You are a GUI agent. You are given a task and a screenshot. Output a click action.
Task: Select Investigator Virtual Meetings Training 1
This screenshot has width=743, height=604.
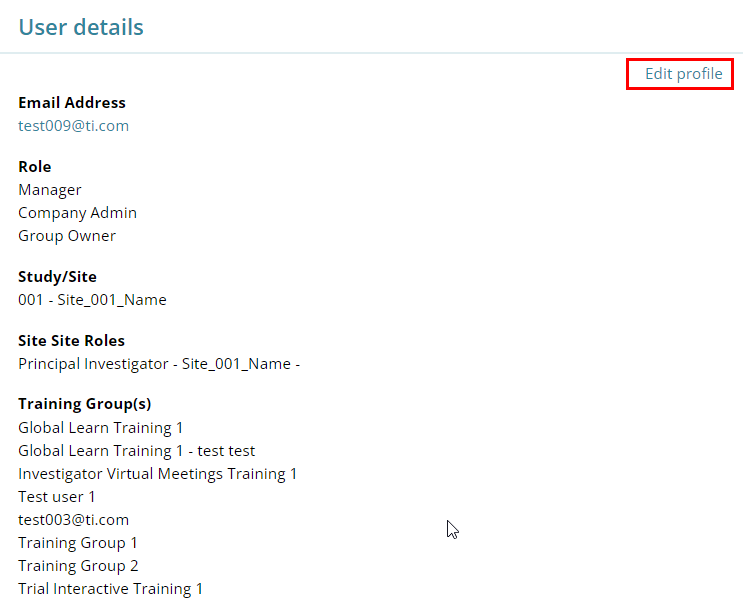(157, 474)
